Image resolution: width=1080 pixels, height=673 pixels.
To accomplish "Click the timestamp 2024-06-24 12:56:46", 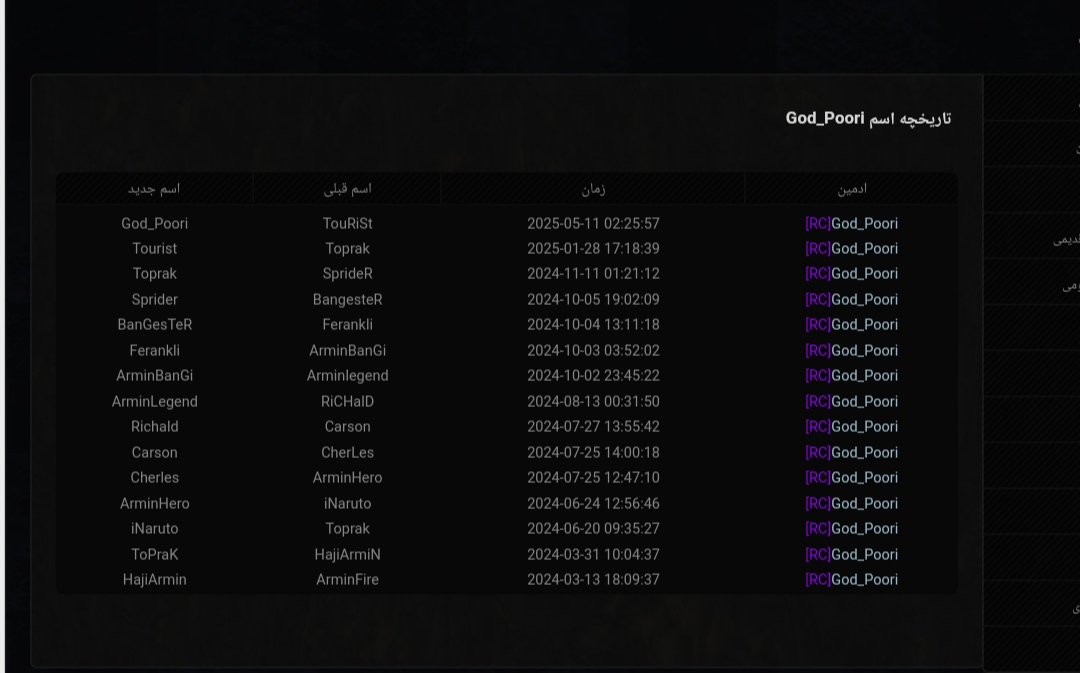I will (593, 504).
